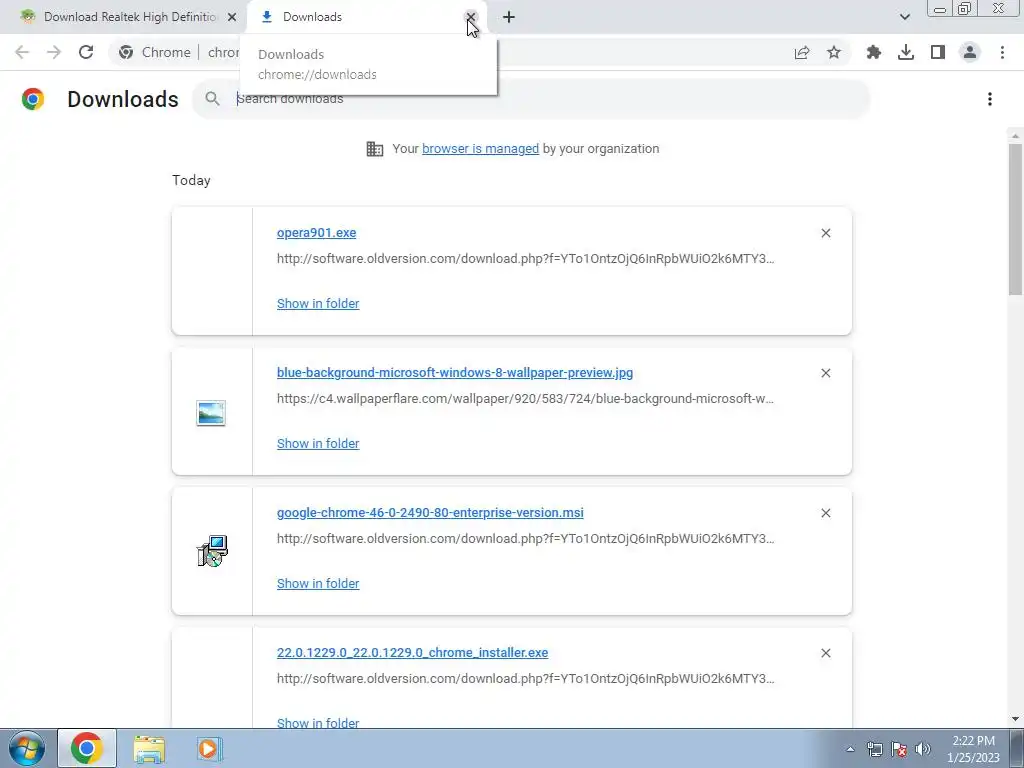Click the Chrome taskbar button
The height and width of the screenshot is (768, 1024).
tap(87, 748)
